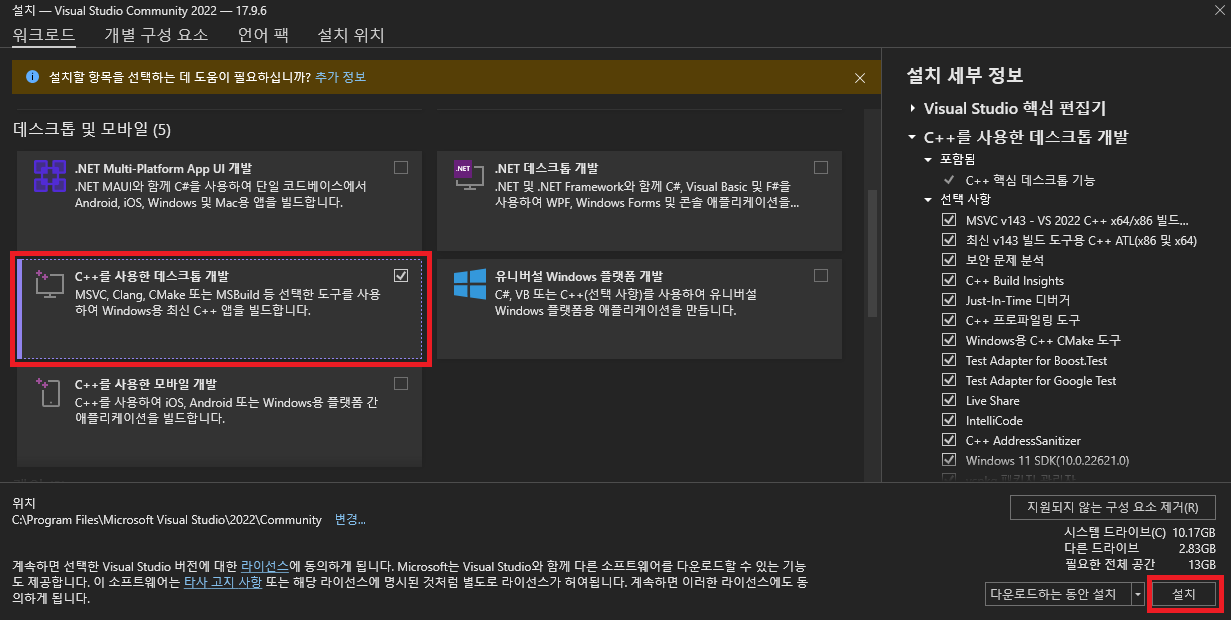Switch to the 설치 위치 tab
1231x620 pixels.
351,35
